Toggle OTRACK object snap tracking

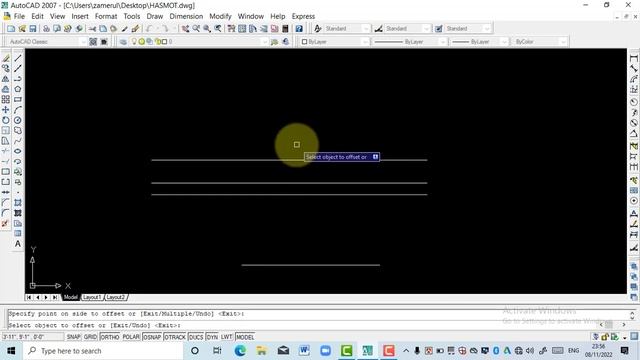(x=175, y=337)
